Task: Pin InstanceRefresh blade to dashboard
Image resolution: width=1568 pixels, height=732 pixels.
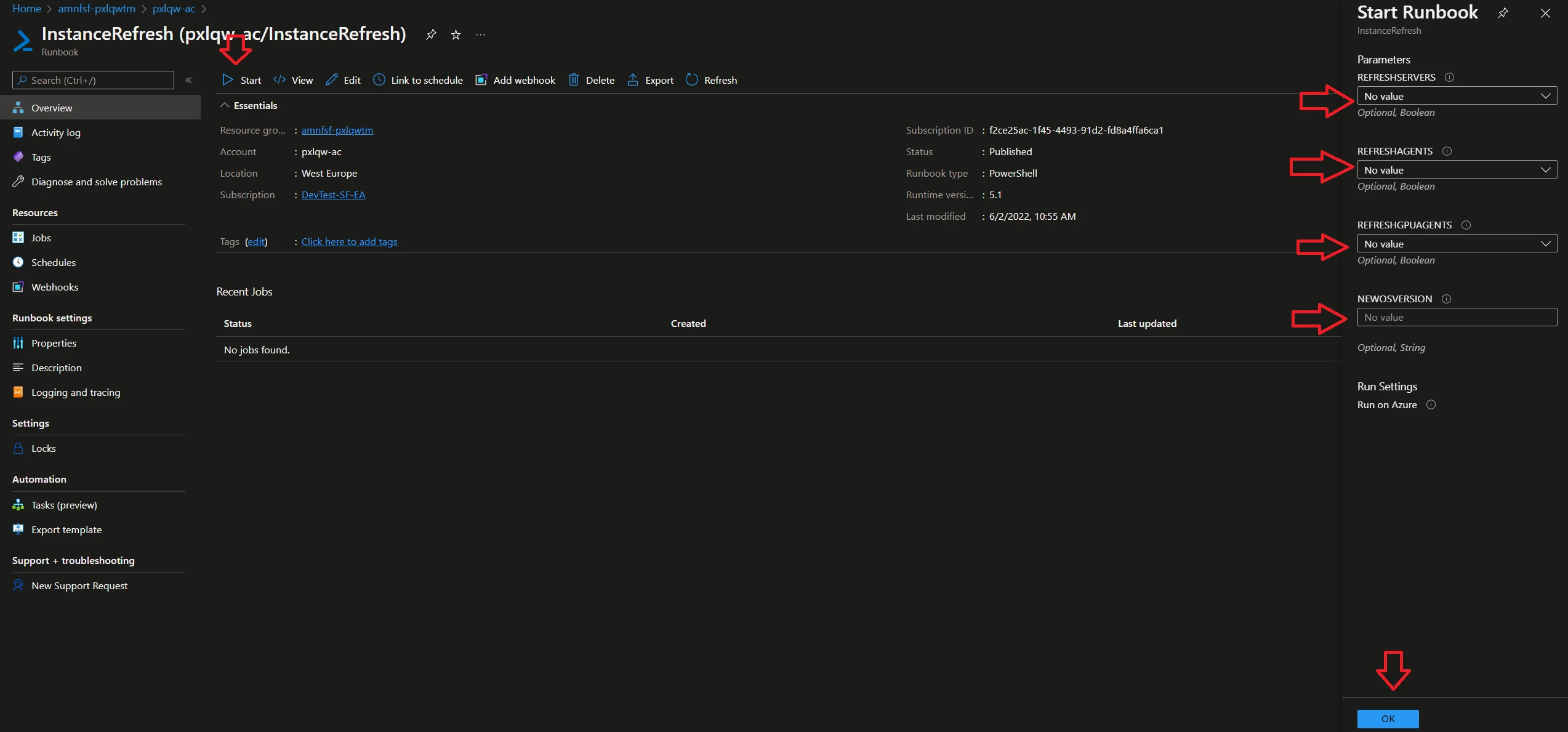Action: coord(431,34)
